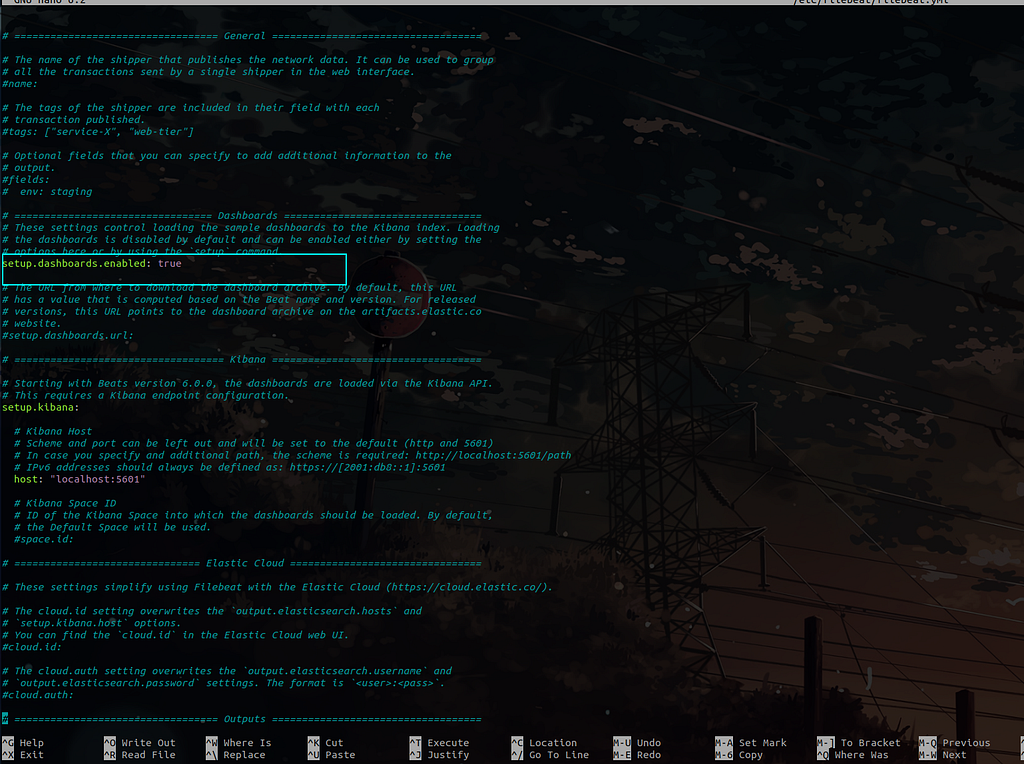Image resolution: width=1024 pixels, height=764 pixels.
Task: Click the ^J Justify shortcut
Action: coord(440,755)
